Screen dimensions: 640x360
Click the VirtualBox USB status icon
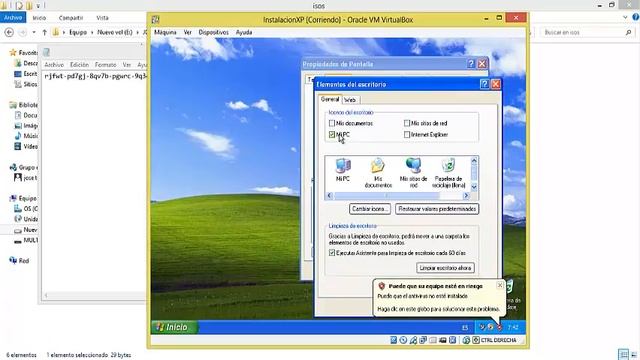tap(413, 340)
